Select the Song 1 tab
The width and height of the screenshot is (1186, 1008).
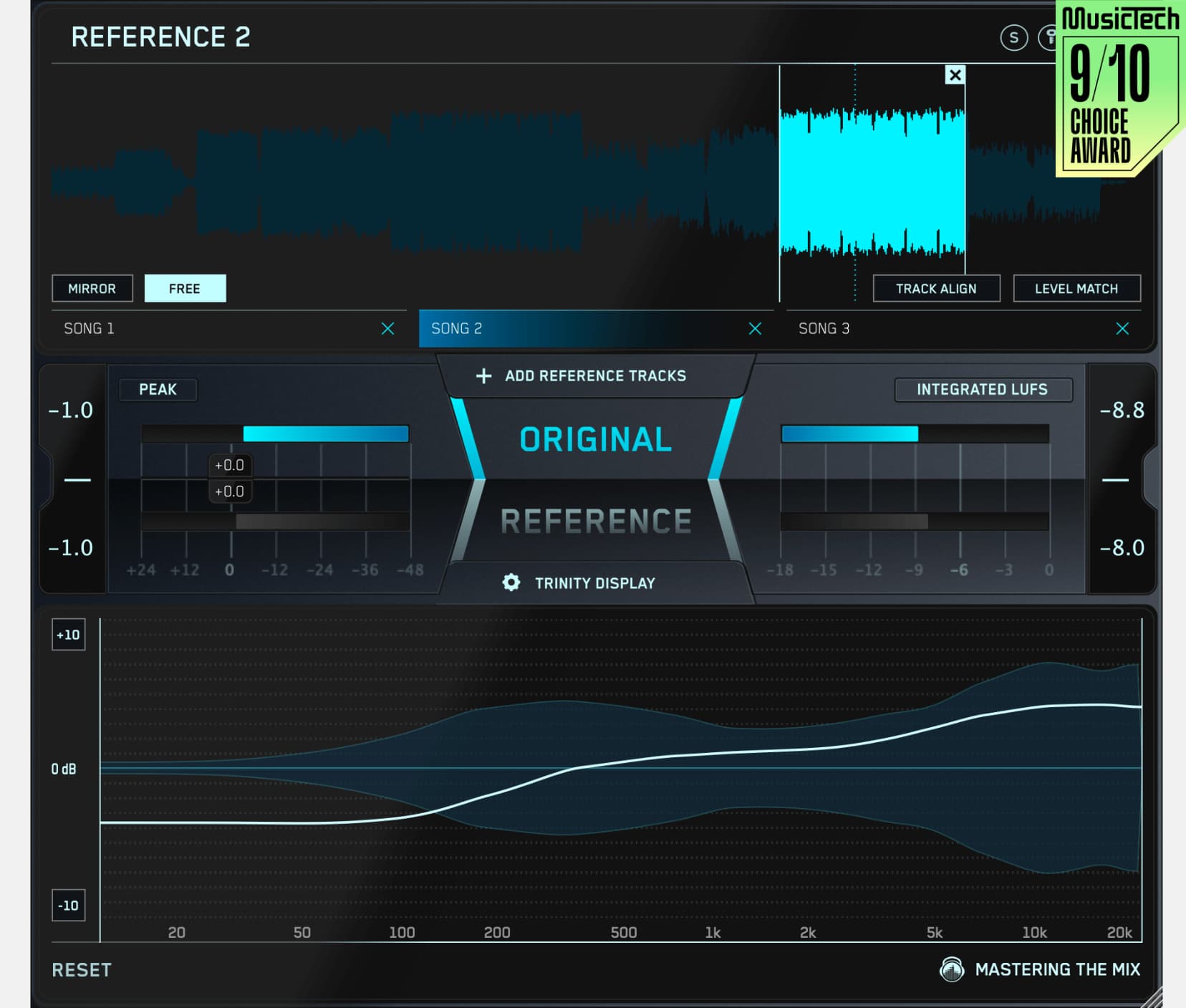coord(215,329)
